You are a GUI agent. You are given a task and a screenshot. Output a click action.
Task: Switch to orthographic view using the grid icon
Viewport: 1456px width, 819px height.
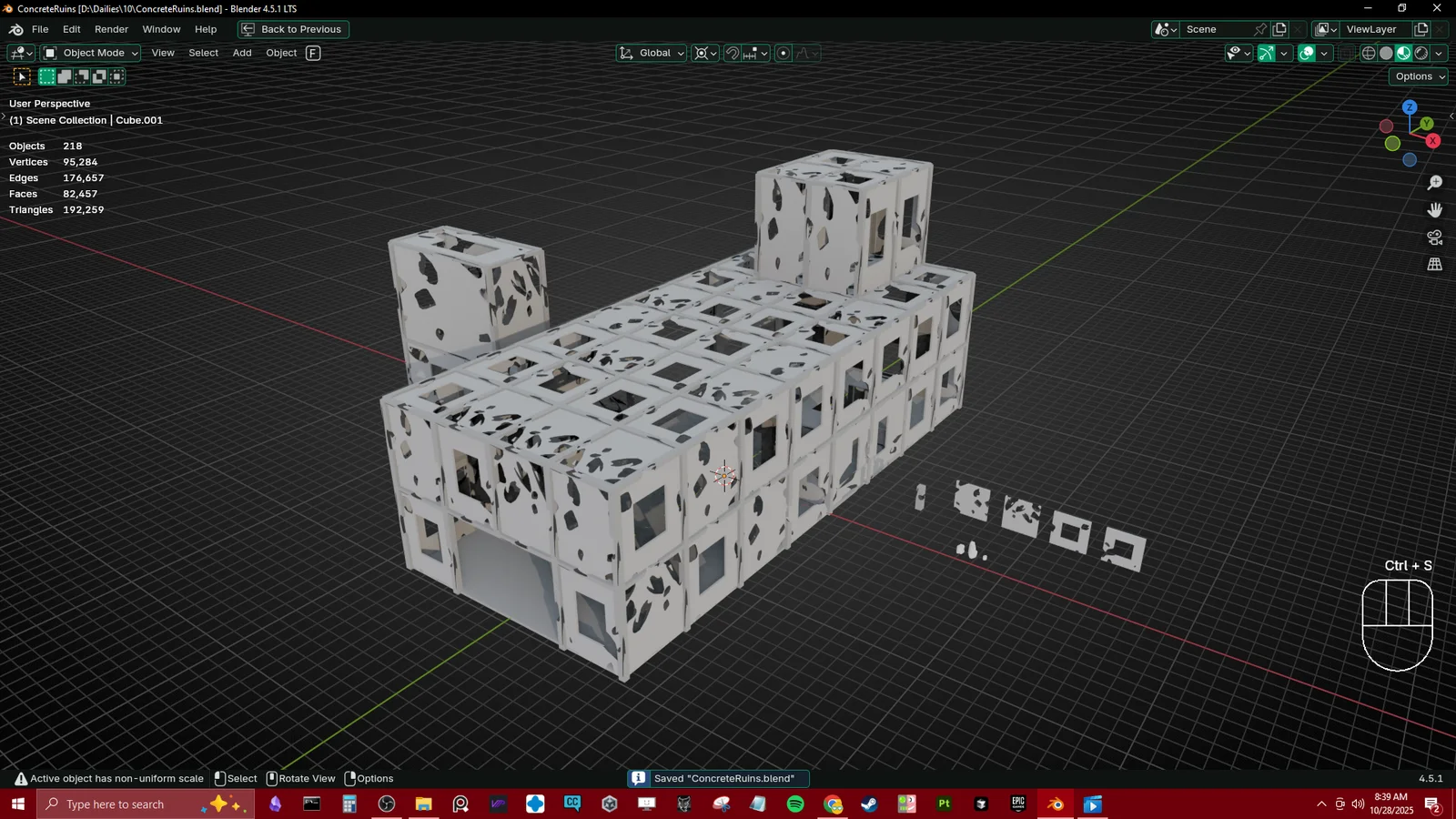pos(1434,264)
